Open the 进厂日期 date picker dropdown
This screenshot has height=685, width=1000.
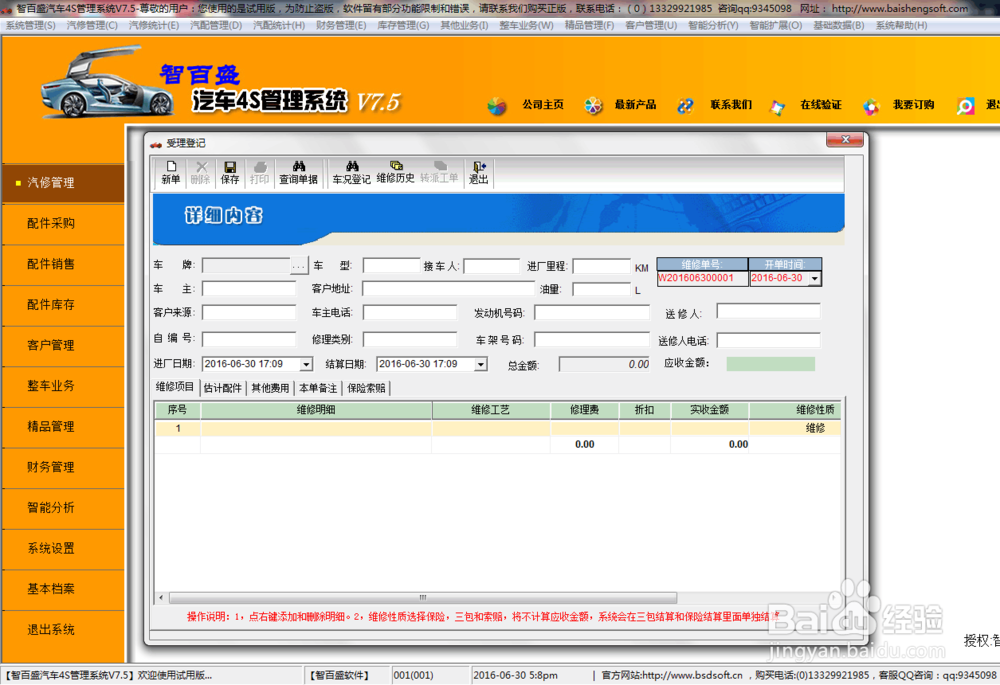(305, 365)
